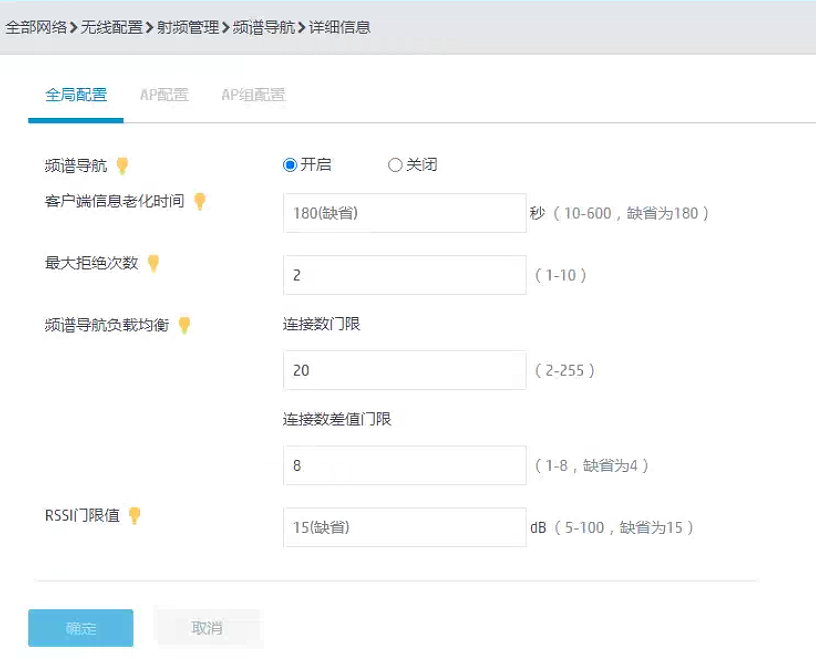Go to 全部网络 in the breadcrumb
The height and width of the screenshot is (669, 816).
36,28
